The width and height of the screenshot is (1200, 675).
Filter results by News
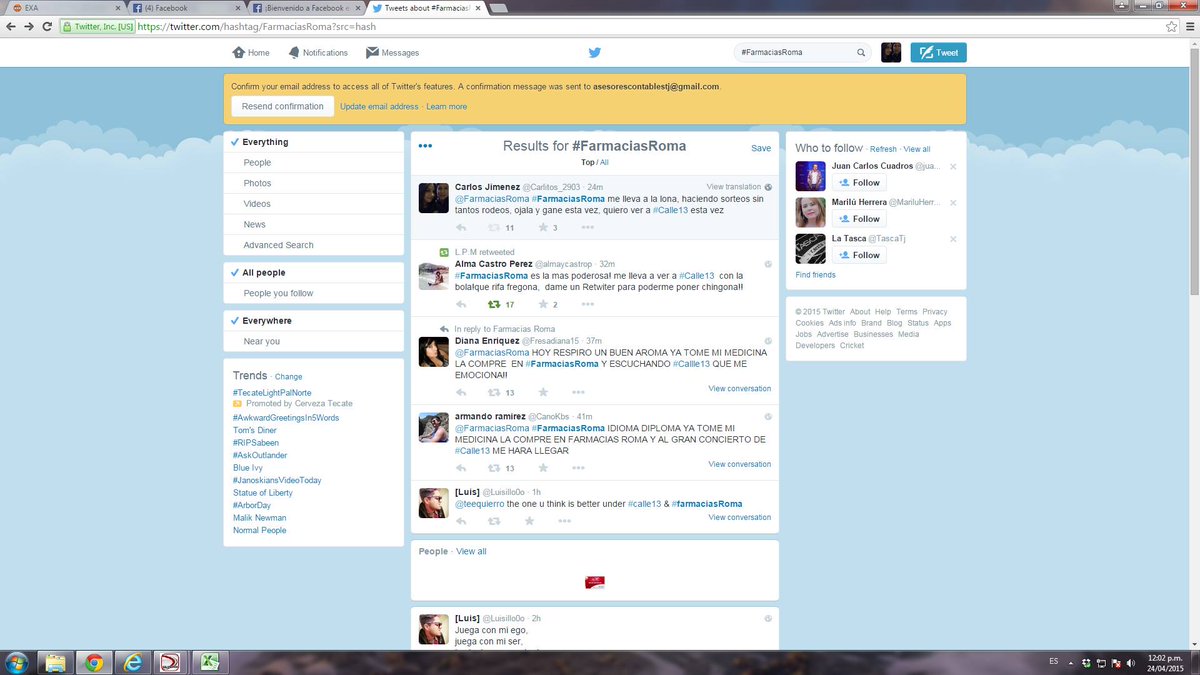pos(314,224)
